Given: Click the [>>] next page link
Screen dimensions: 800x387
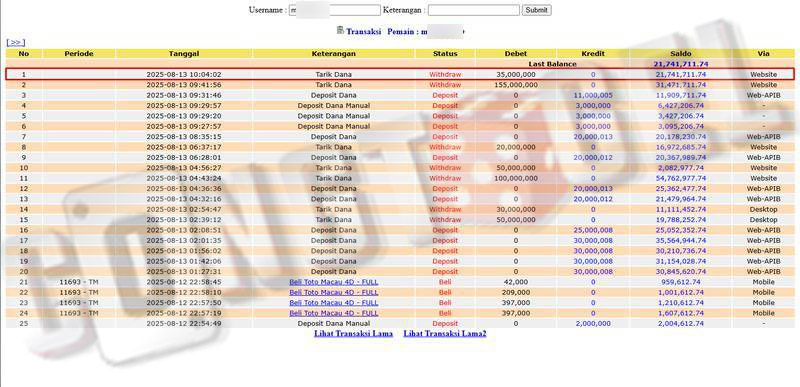Looking at the screenshot, I should [x=16, y=42].
